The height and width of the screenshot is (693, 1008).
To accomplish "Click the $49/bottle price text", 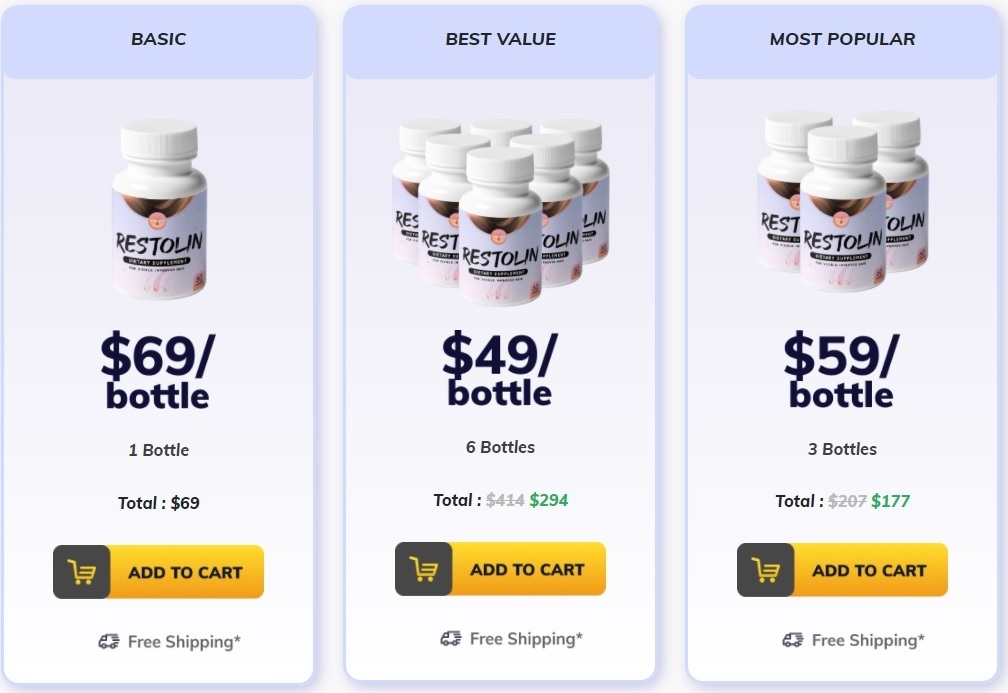I will point(500,368).
